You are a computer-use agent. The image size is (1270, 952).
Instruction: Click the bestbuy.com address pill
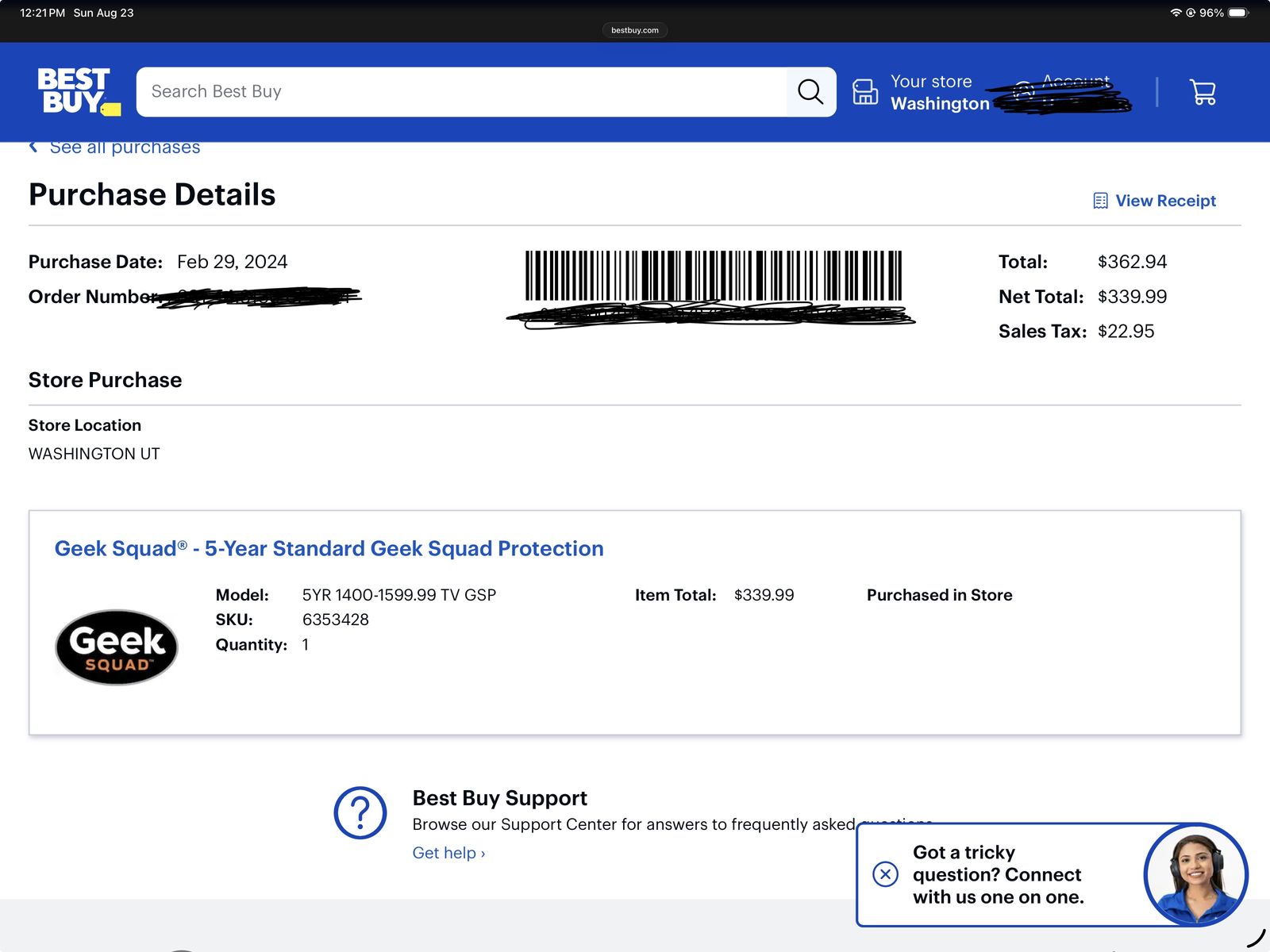click(635, 30)
